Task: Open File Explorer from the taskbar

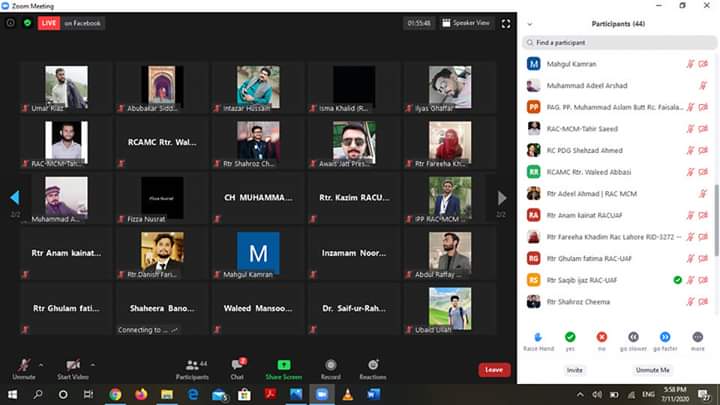Action: point(167,394)
